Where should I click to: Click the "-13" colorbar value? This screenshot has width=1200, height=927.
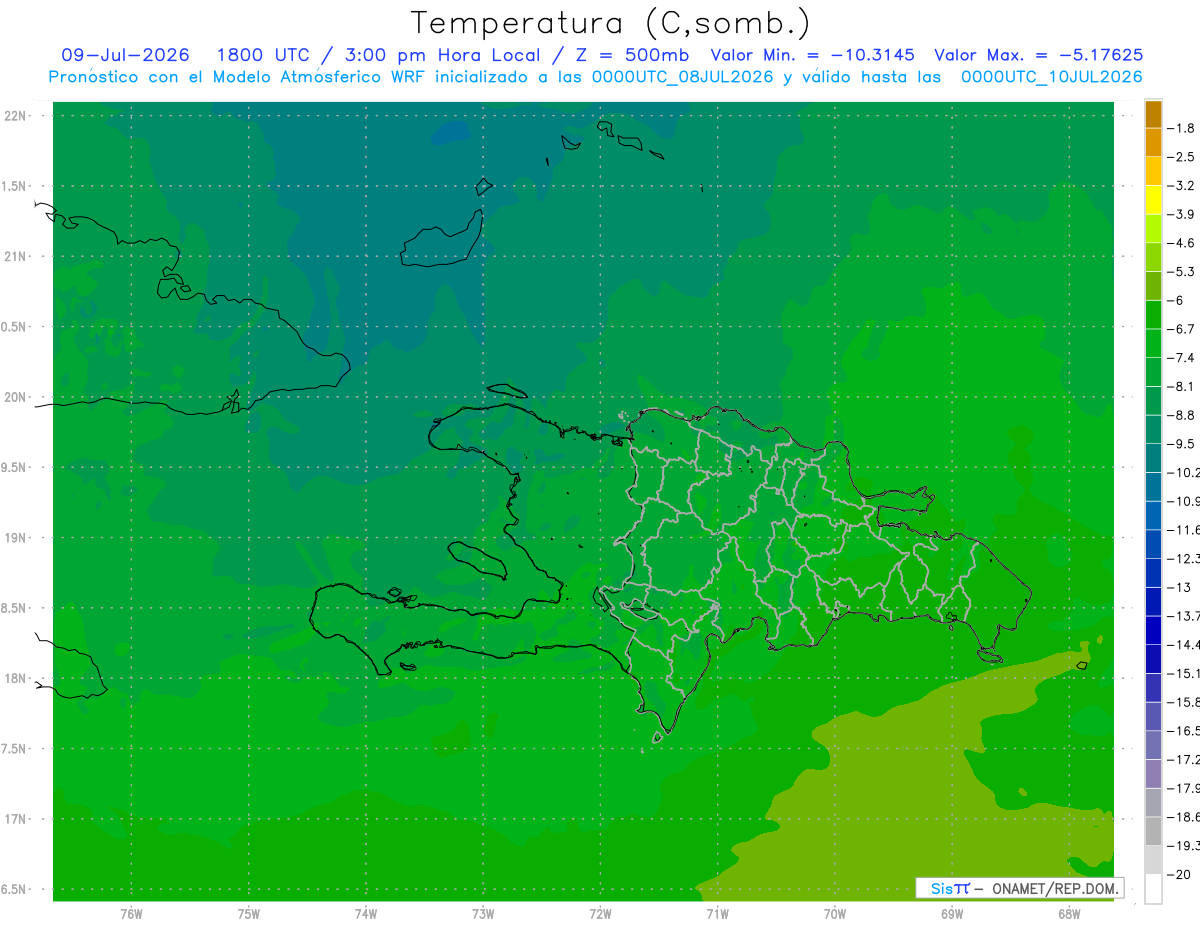[x=1177, y=587]
